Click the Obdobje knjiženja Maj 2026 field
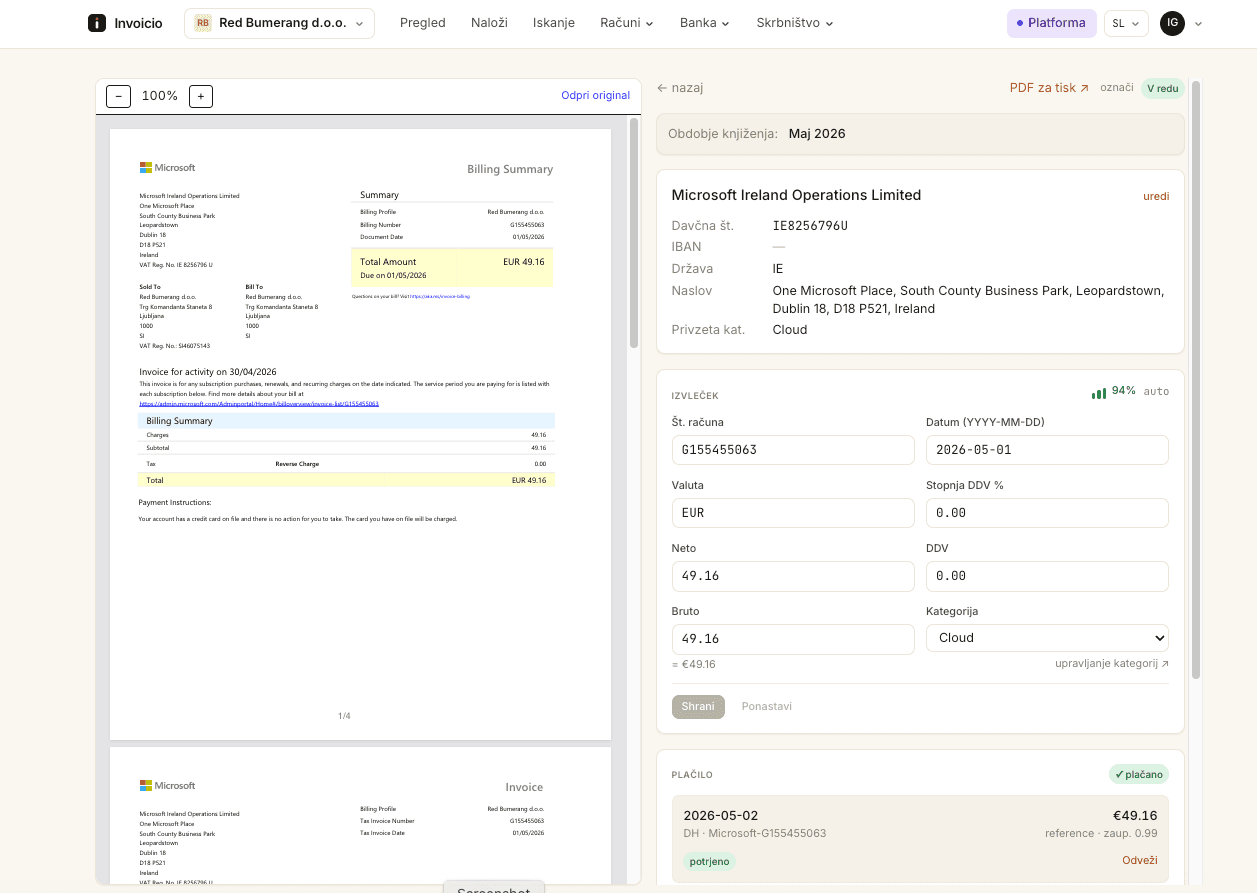The width and height of the screenshot is (1257, 893). tap(920, 134)
